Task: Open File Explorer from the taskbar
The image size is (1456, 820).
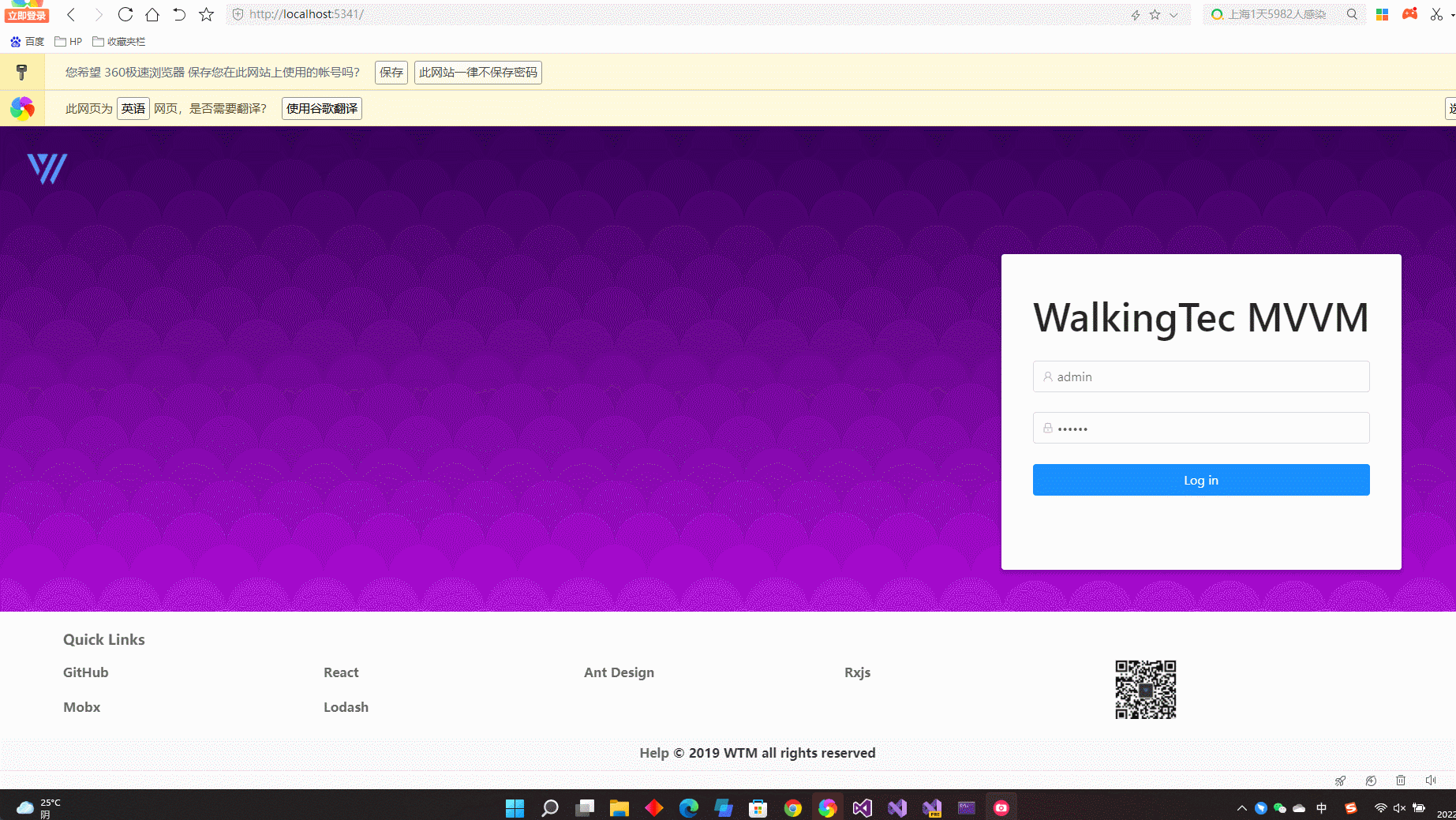Action: coord(619,808)
